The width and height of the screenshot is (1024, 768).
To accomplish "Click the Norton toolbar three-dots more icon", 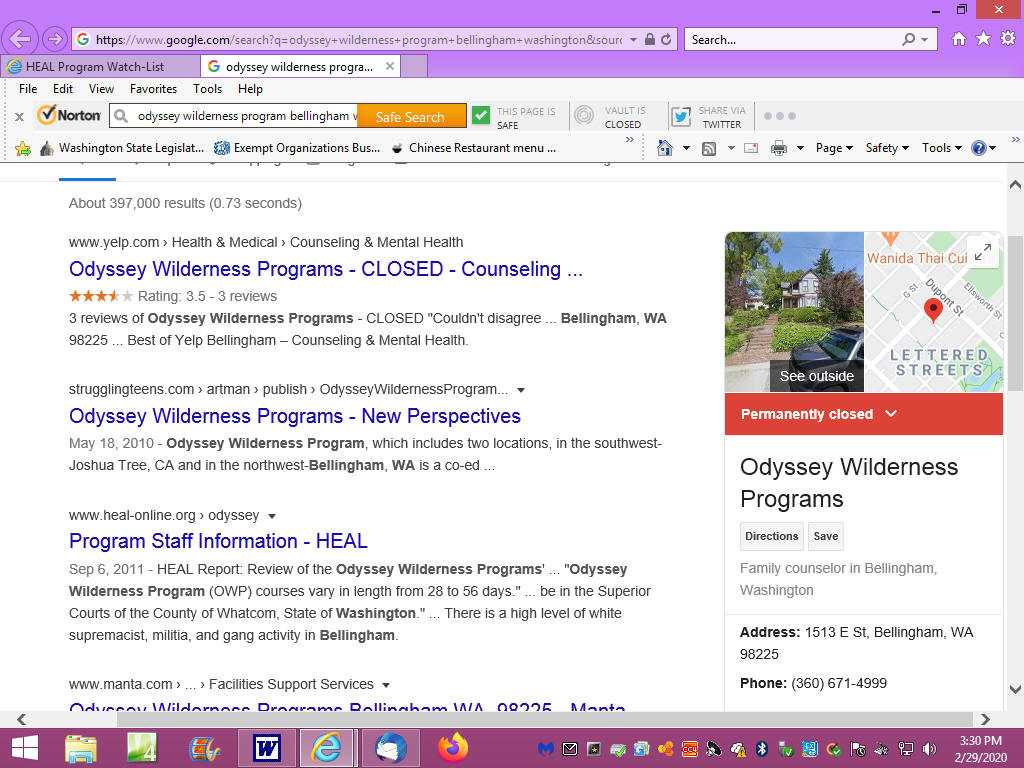I will click(780, 116).
